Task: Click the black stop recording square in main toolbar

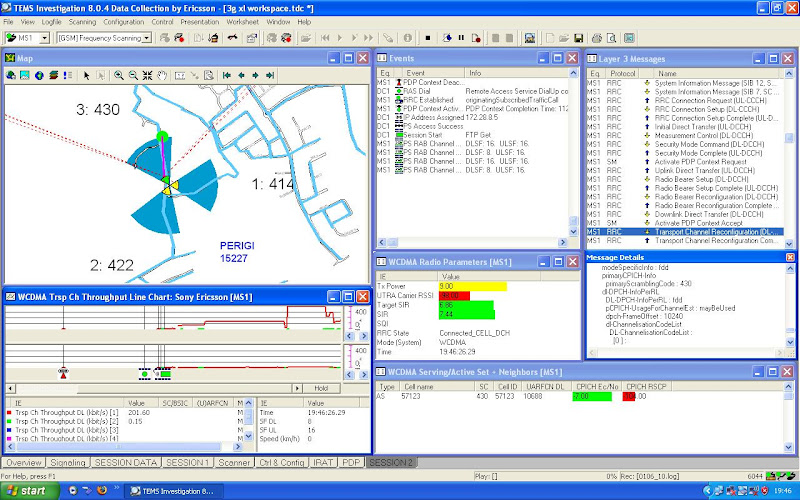Action: click(x=428, y=38)
